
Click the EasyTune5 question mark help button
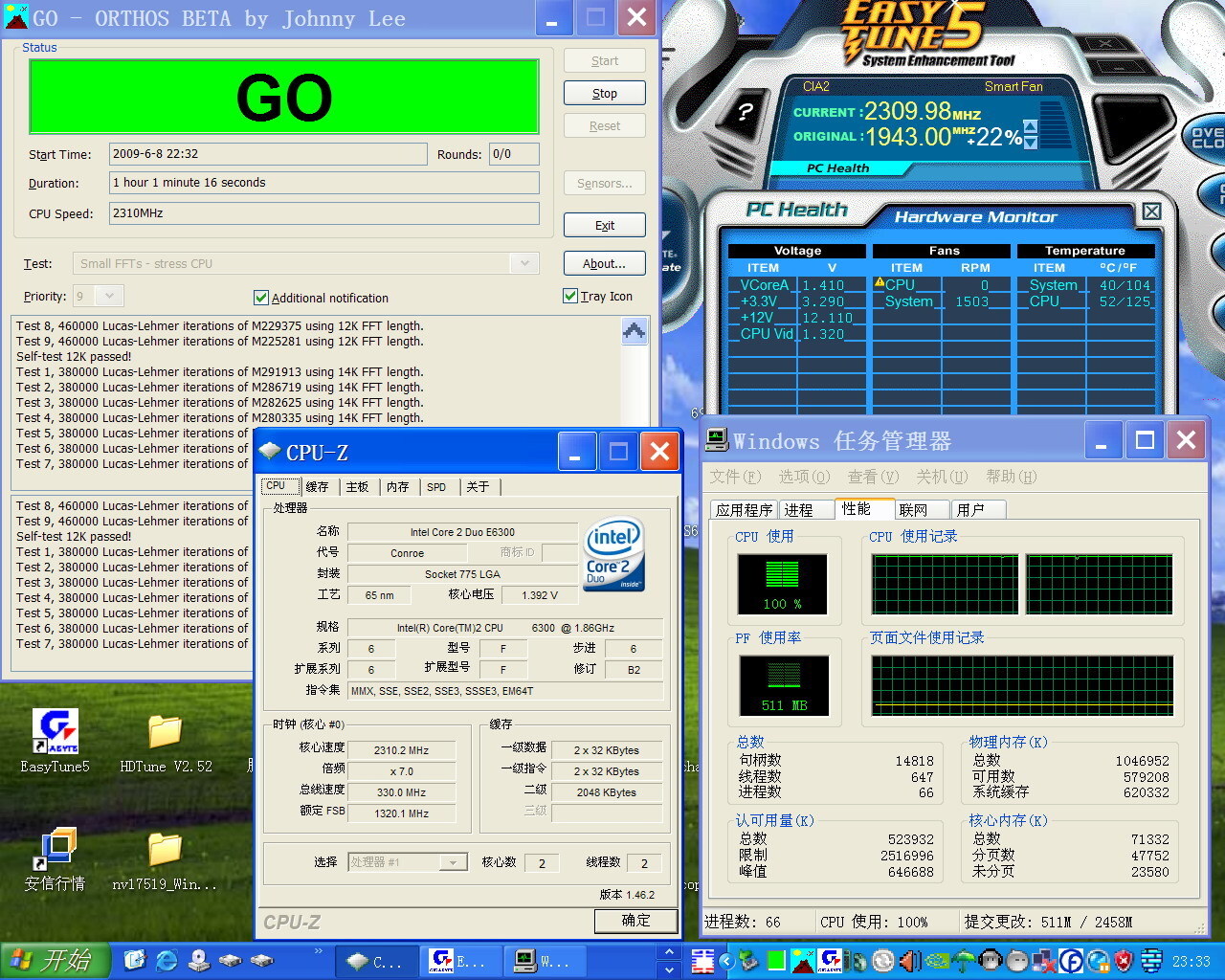point(746,112)
